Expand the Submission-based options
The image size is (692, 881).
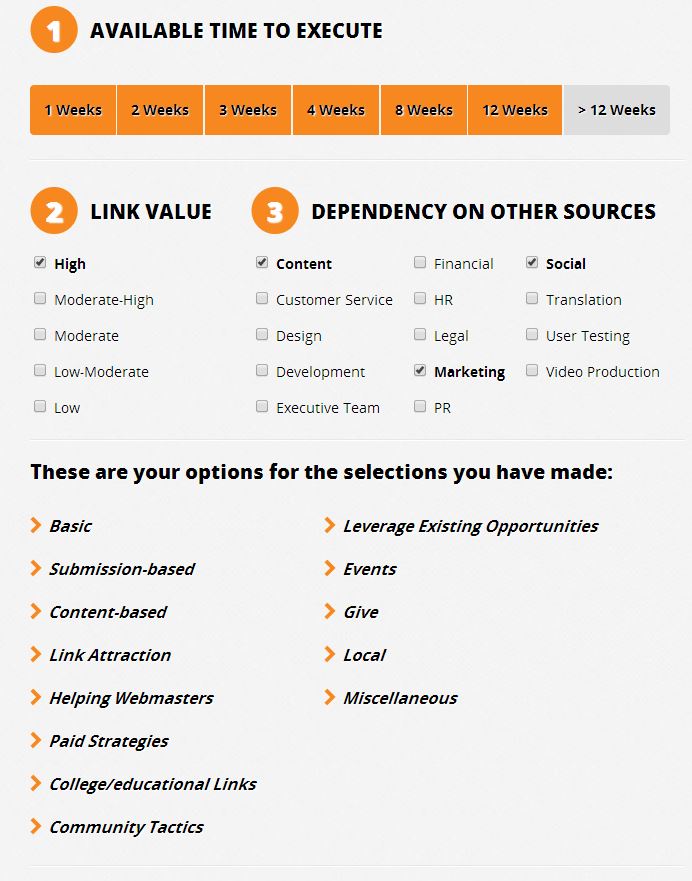pos(121,569)
